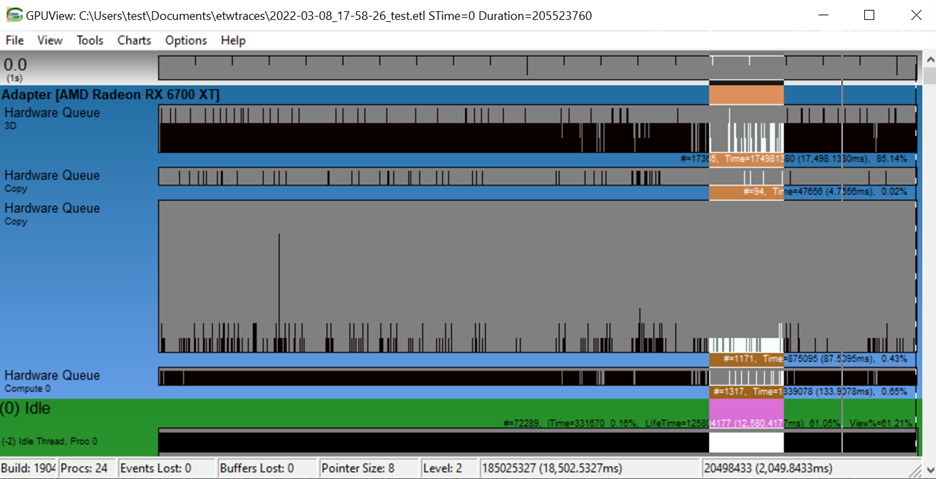Open the Help menu

point(233,40)
